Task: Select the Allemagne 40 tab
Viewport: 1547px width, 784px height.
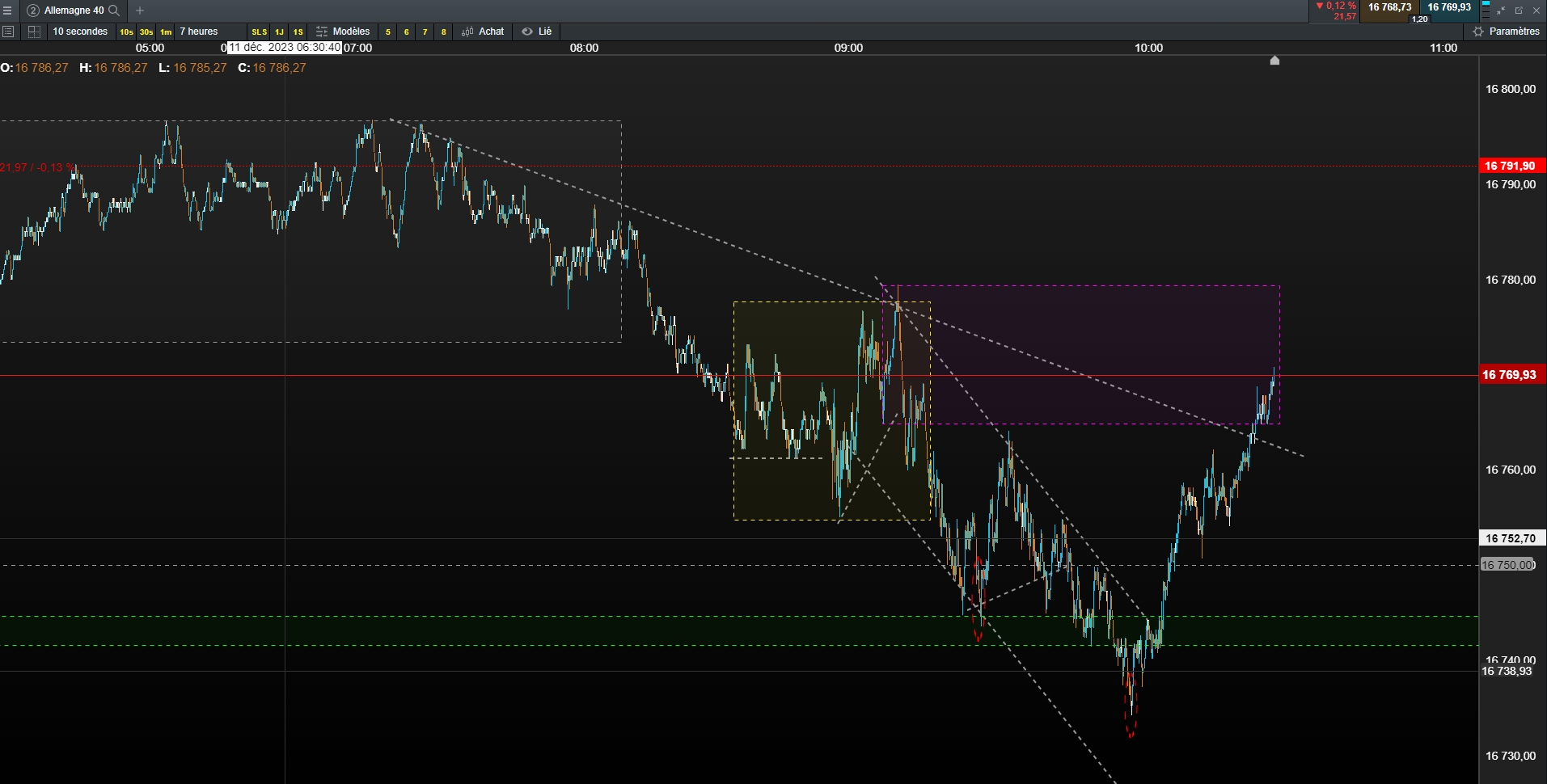Action: point(74,11)
